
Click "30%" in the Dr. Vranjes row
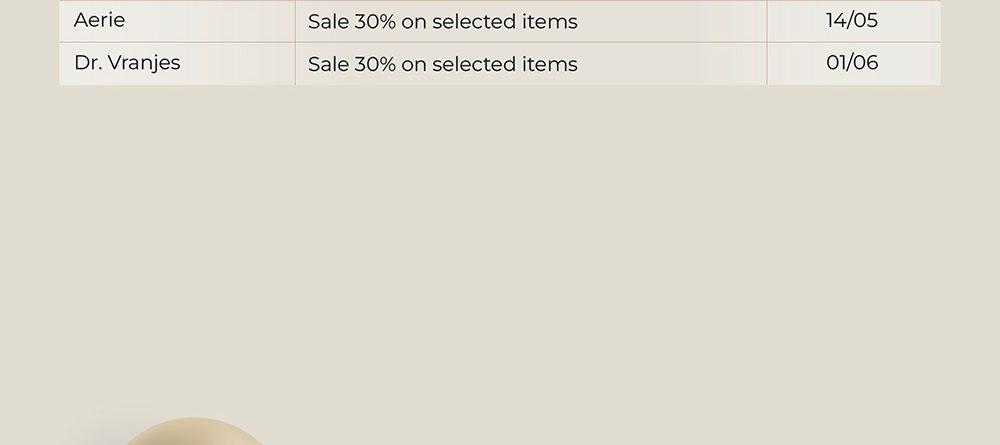coord(375,64)
